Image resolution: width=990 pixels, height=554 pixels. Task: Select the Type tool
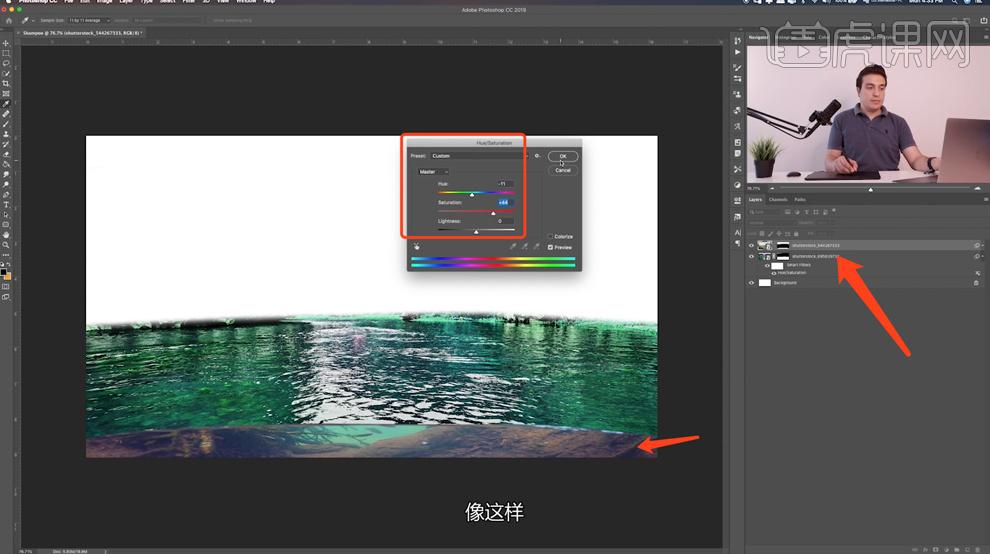point(6,205)
